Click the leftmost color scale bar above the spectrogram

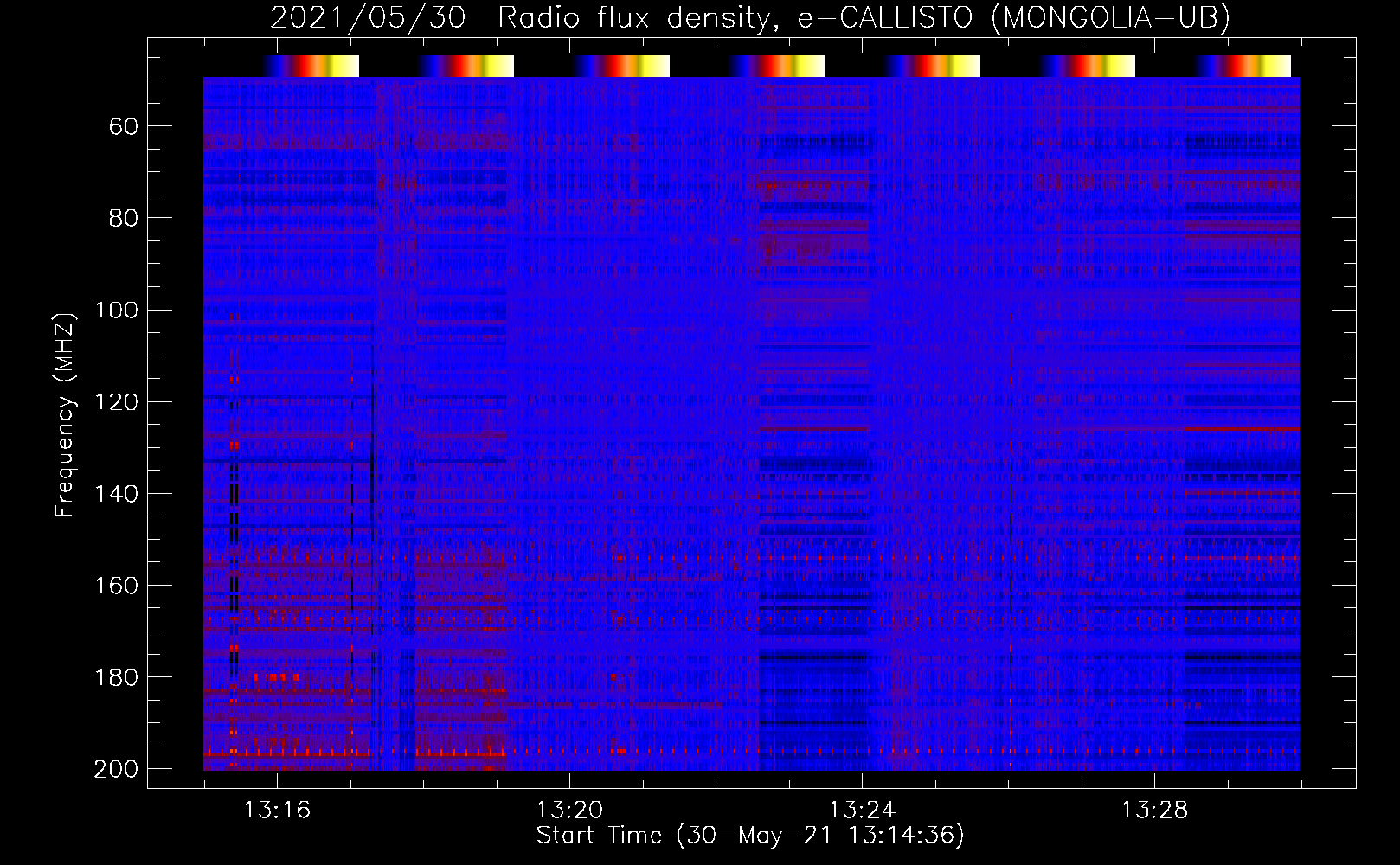pyautogui.click(x=311, y=66)
